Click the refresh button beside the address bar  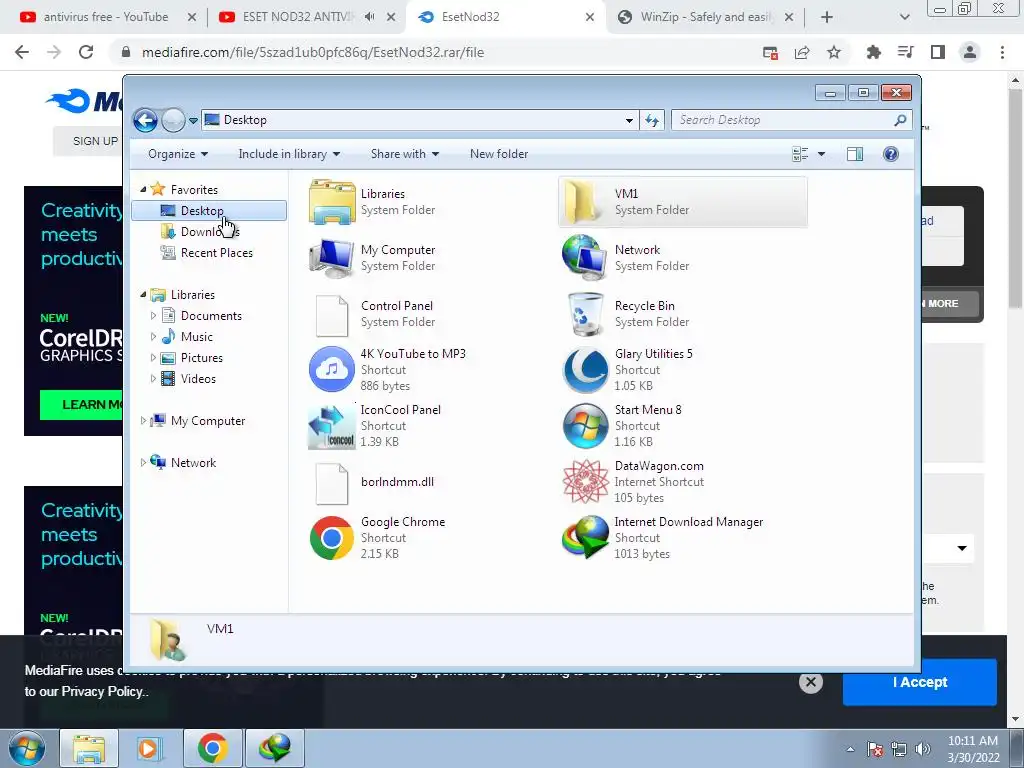tap(652, 120)
